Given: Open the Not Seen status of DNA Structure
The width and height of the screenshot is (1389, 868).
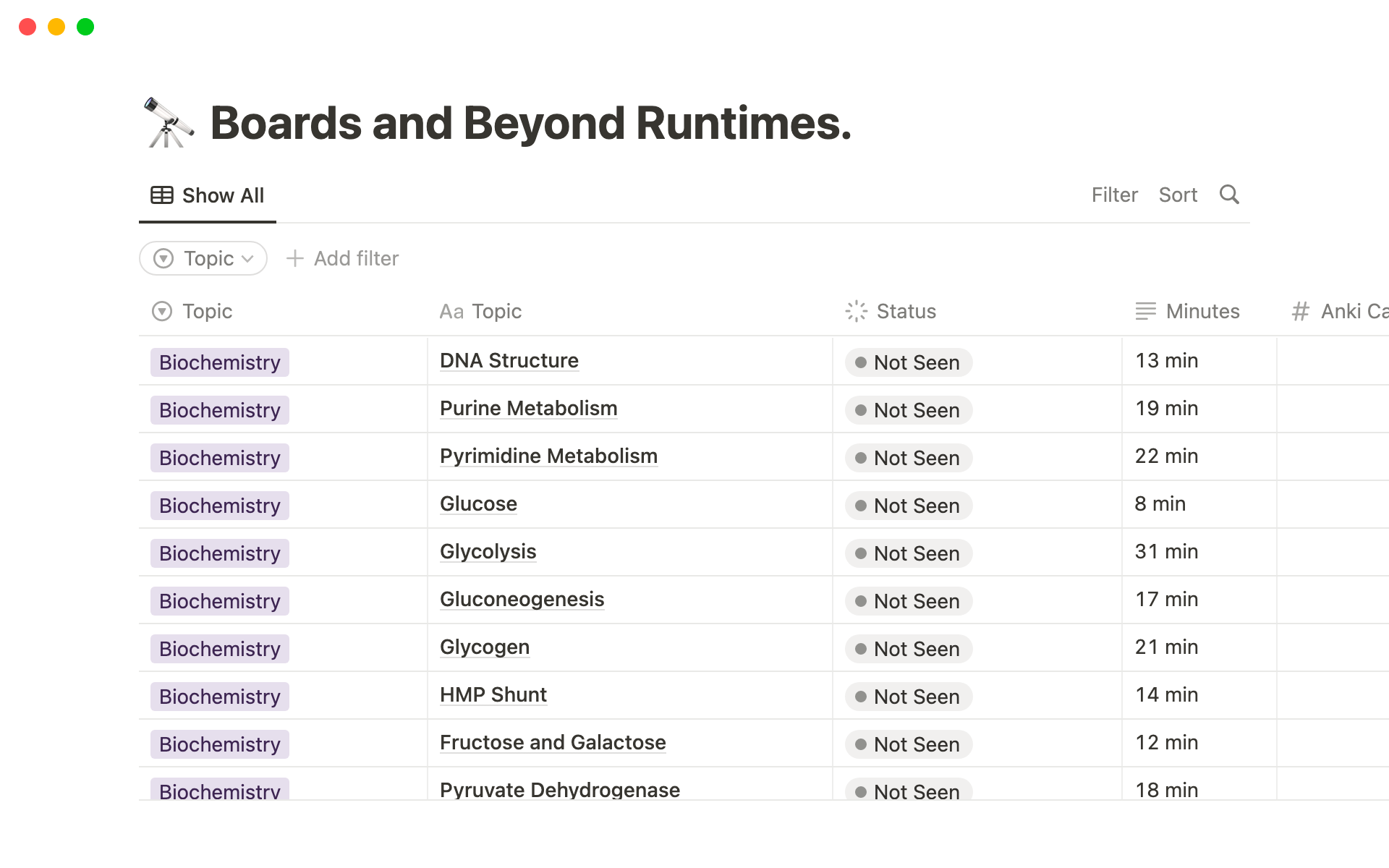Looking at the screenshot, I should click(908, 362).
